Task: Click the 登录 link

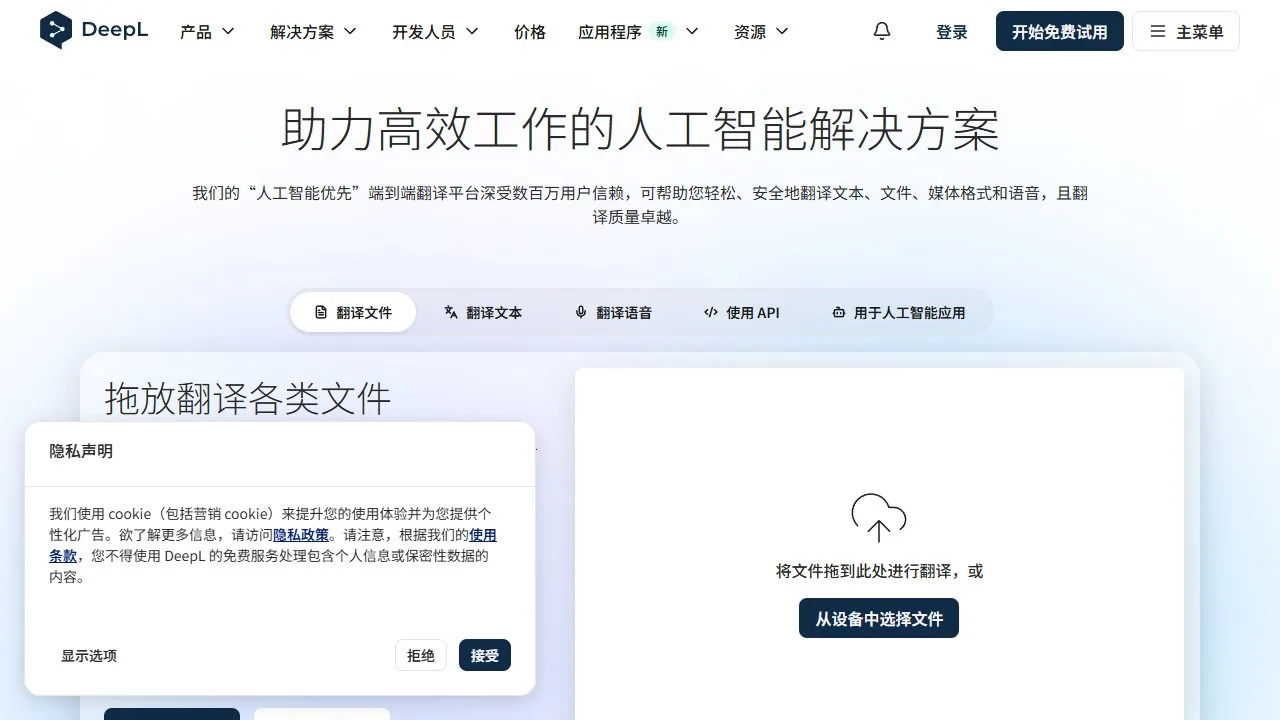Action: (x=952, y=32)
